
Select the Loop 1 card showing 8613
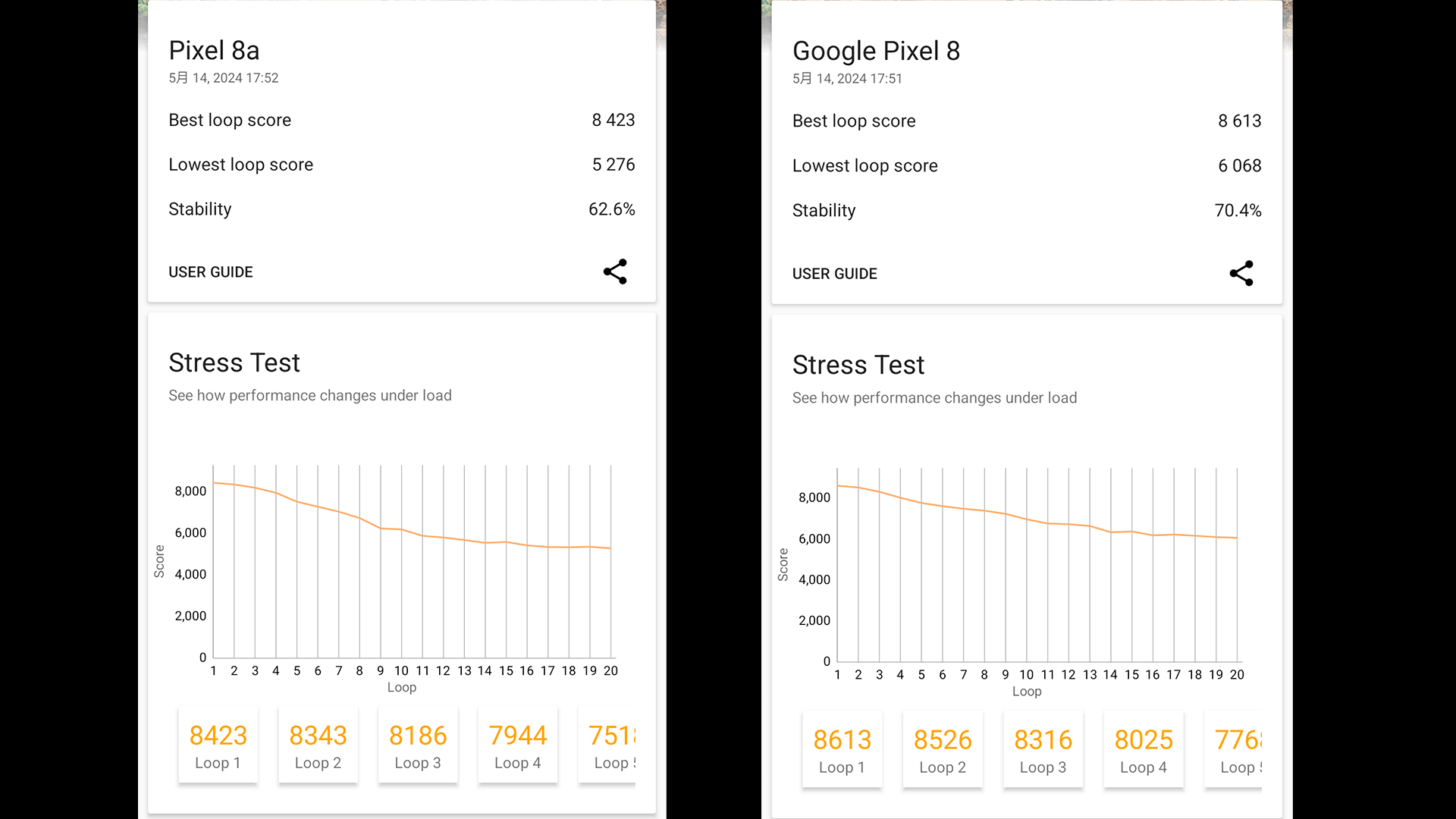pyautogui.click(x=842, y=750)
